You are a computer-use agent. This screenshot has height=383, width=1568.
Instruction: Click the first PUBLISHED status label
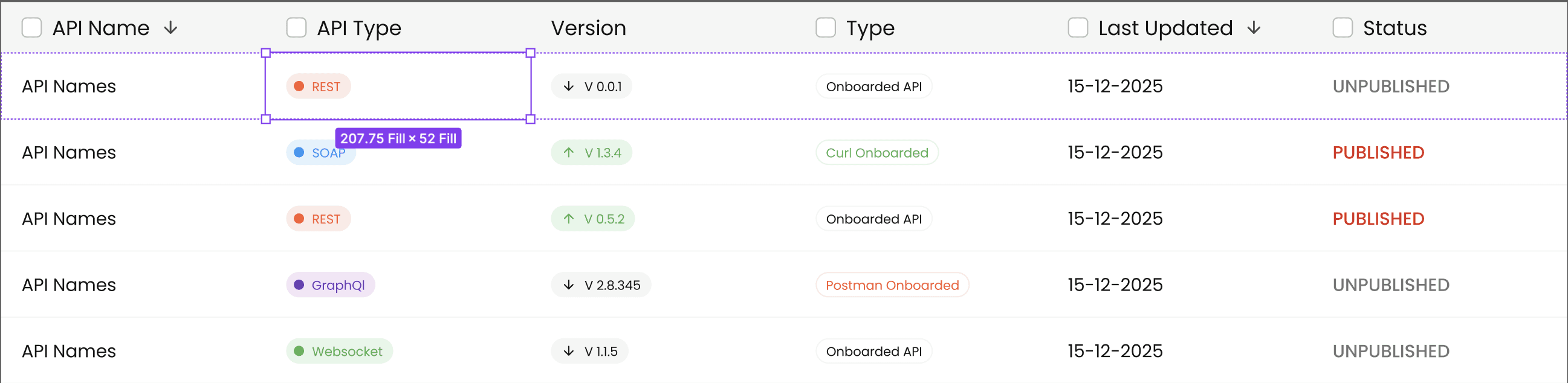coord(1378,153)
